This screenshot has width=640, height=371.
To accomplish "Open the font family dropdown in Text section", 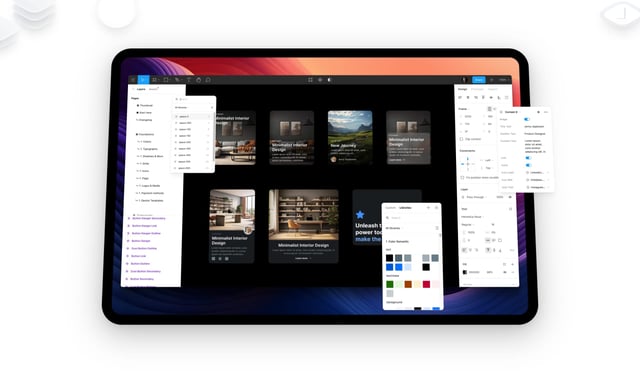I will pos(473,217).
